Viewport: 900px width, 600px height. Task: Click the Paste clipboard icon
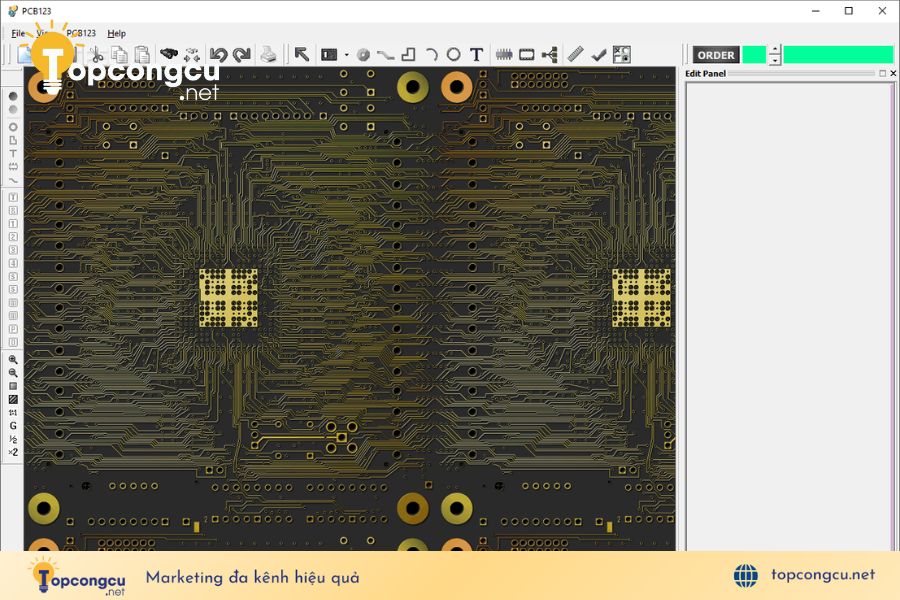pyautogui.click(x=142, y=55)
